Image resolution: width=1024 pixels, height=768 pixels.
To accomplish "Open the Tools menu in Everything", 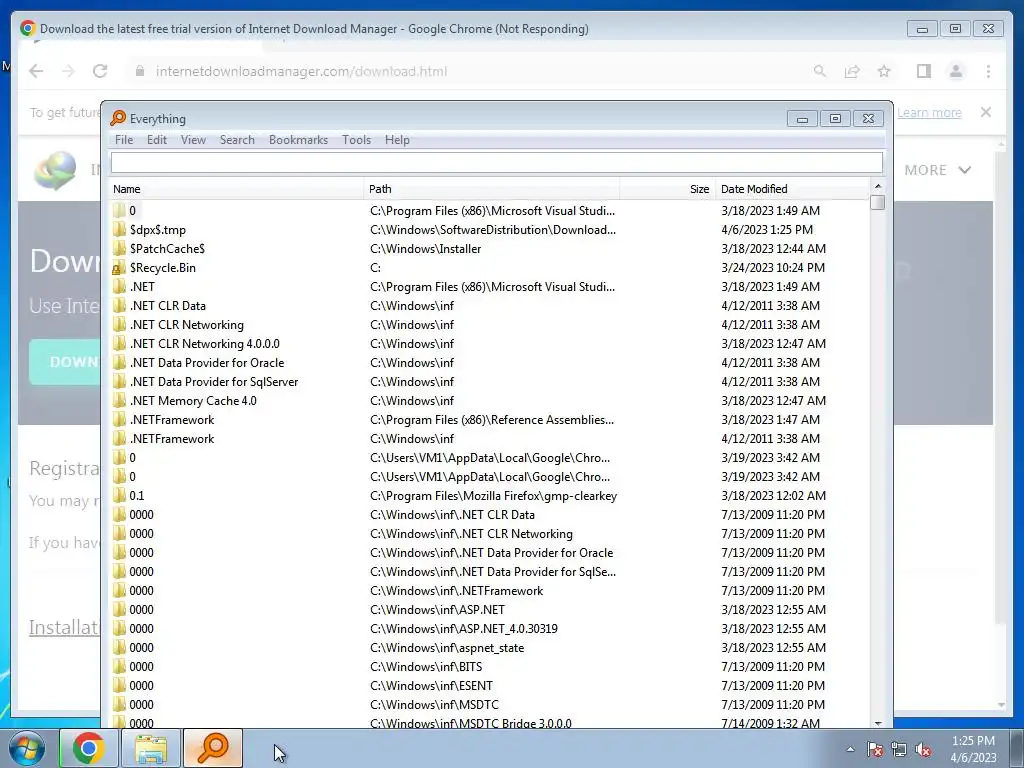I will [357, 140].
